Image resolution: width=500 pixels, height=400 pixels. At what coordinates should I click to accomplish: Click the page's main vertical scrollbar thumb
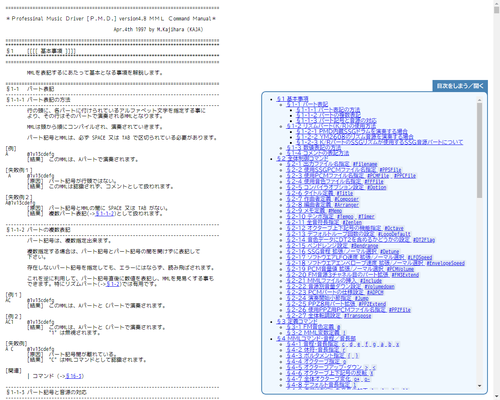point(497,8)
